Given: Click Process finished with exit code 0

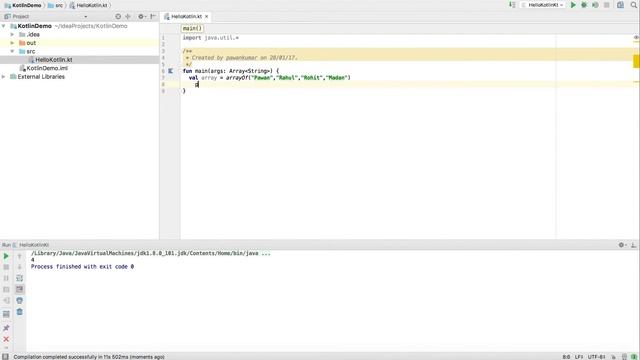Looking at the screenshot, I should coord(82,267).
